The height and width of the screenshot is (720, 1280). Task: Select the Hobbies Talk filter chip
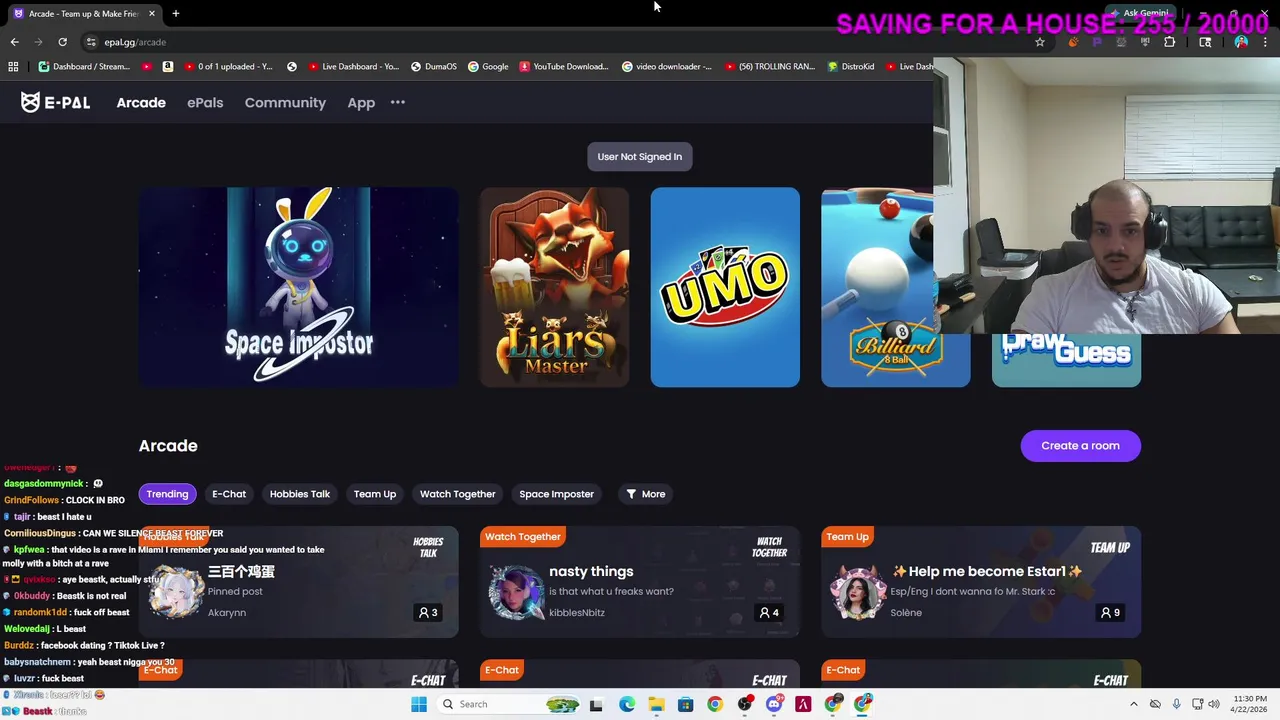pyautogui.click(x=300, y=494)
